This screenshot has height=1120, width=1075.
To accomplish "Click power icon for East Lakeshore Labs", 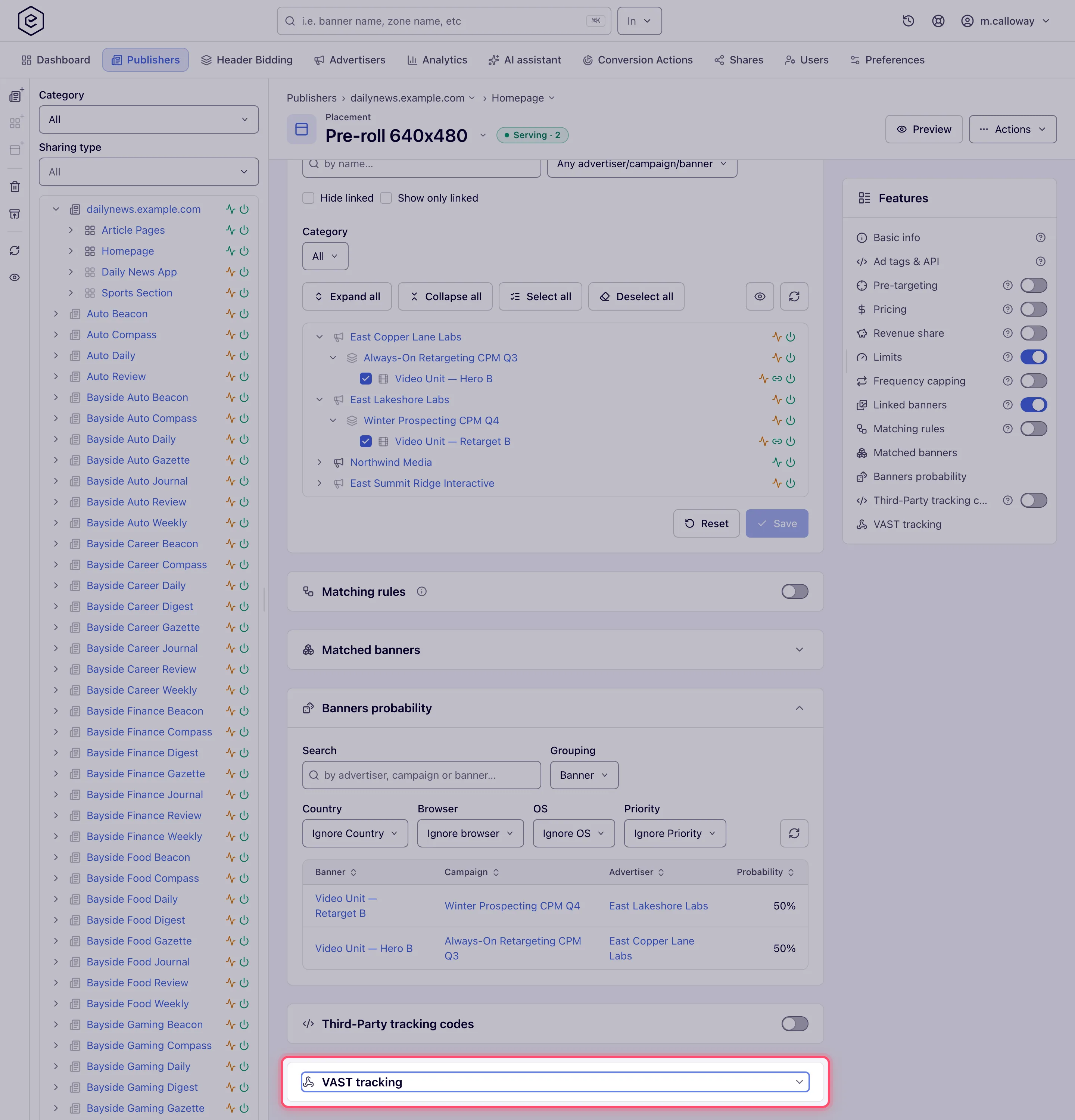I will pyautogui.click(x=791, y=400).
